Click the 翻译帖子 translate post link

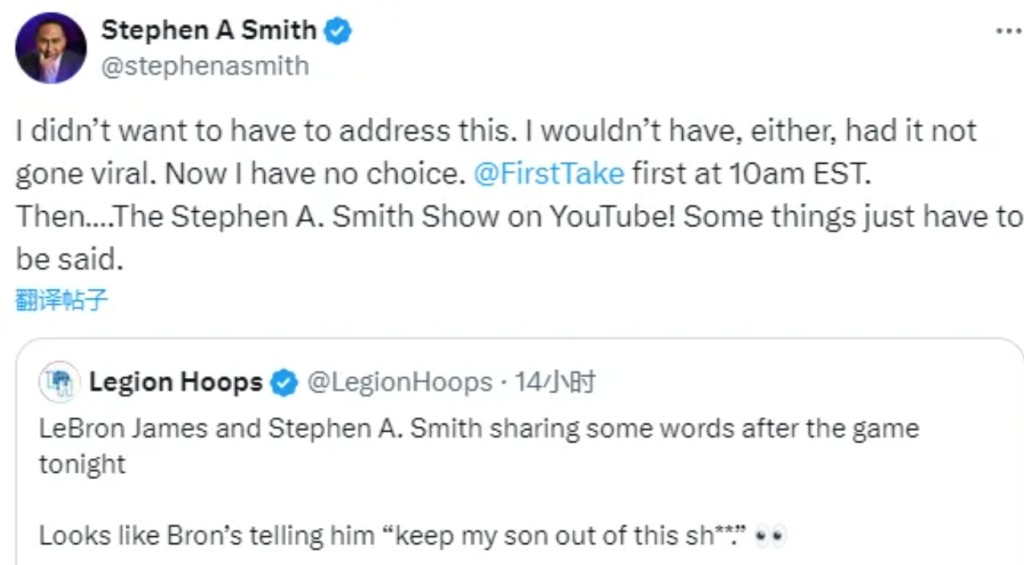click(x=62, y=300)
